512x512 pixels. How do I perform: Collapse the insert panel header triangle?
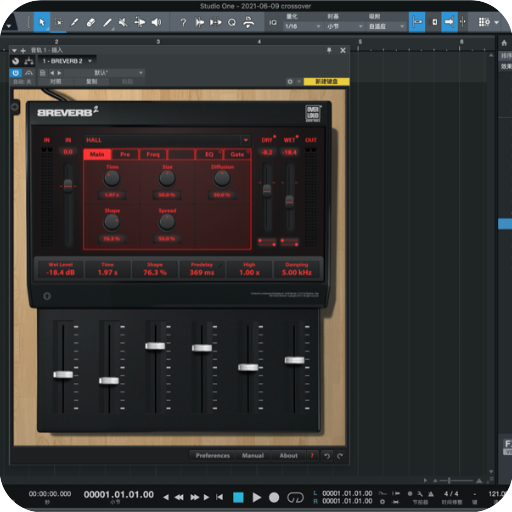14,51
